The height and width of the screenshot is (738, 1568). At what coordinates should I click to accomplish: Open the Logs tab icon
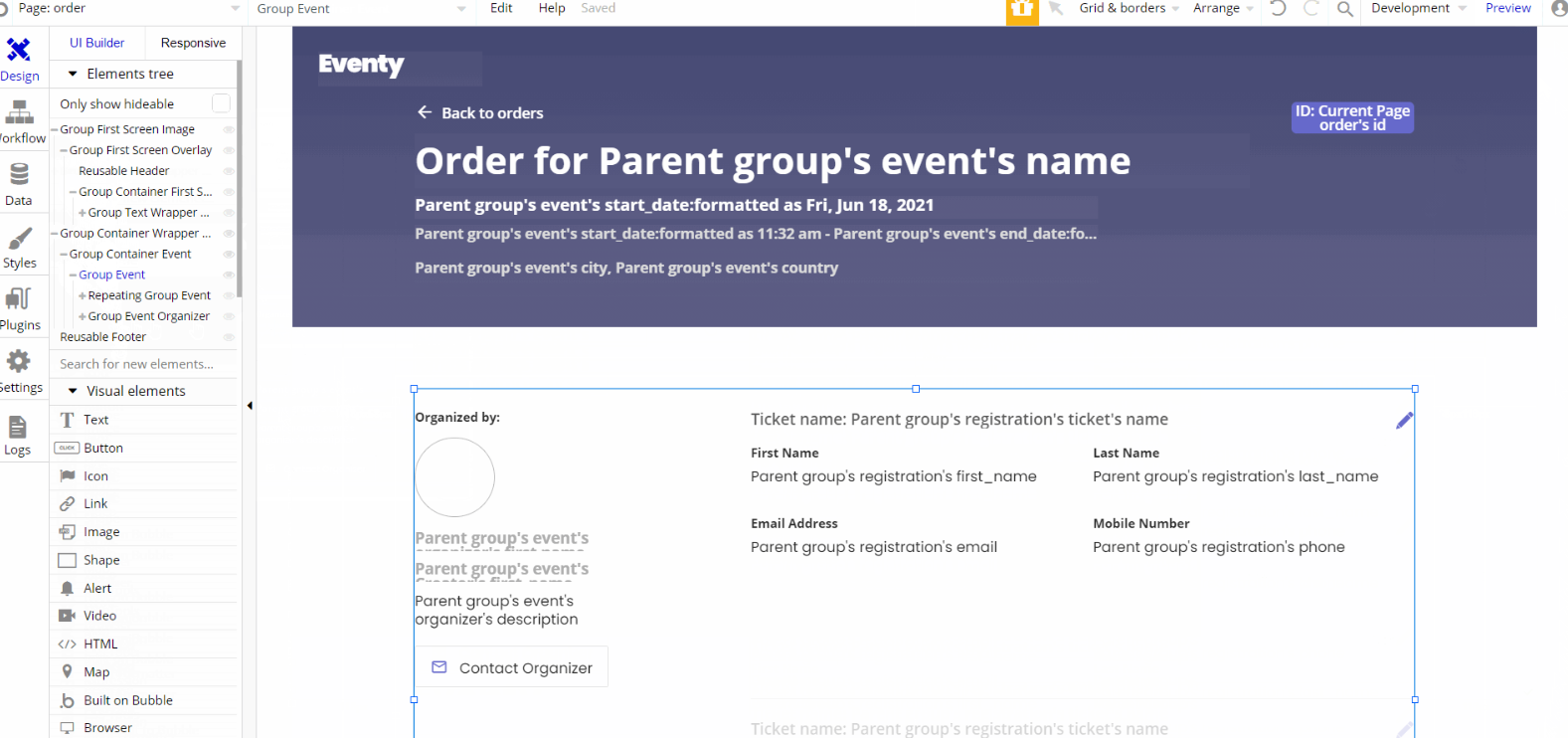click(18, 428)
